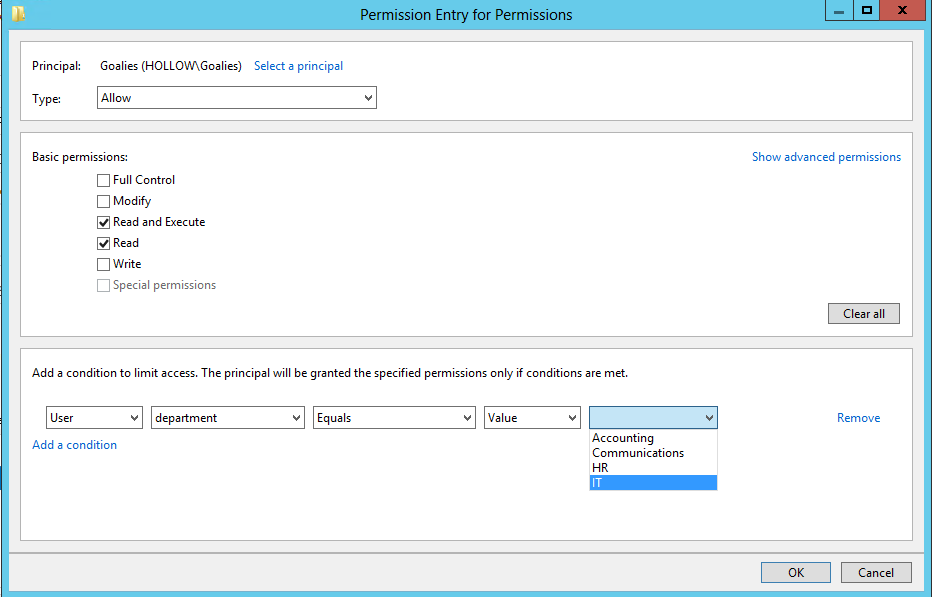Expand the User condition dropdown
This screenshot has height=597, width=932.
click(x=94, y=418)
